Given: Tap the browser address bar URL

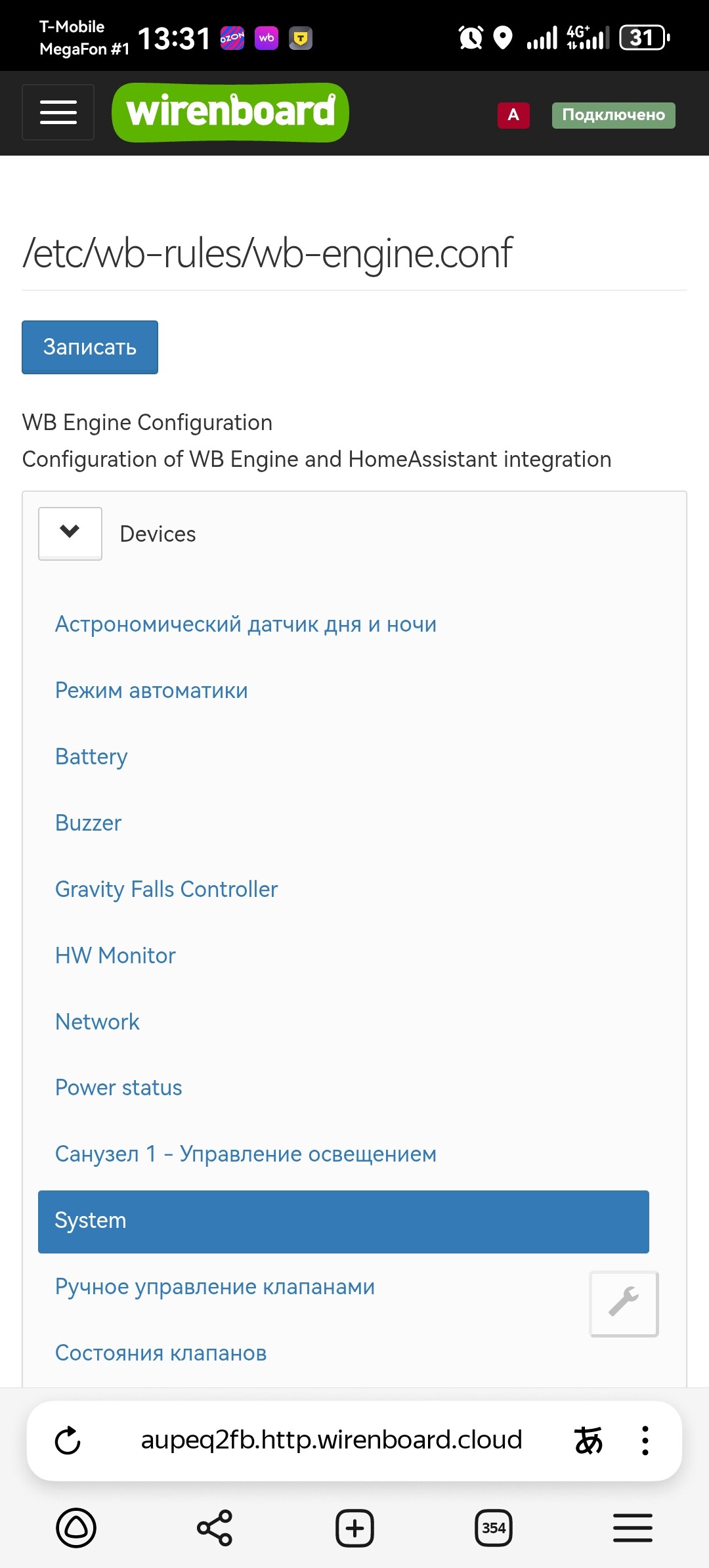Looking at the screenshot, I should (332, 1441).
